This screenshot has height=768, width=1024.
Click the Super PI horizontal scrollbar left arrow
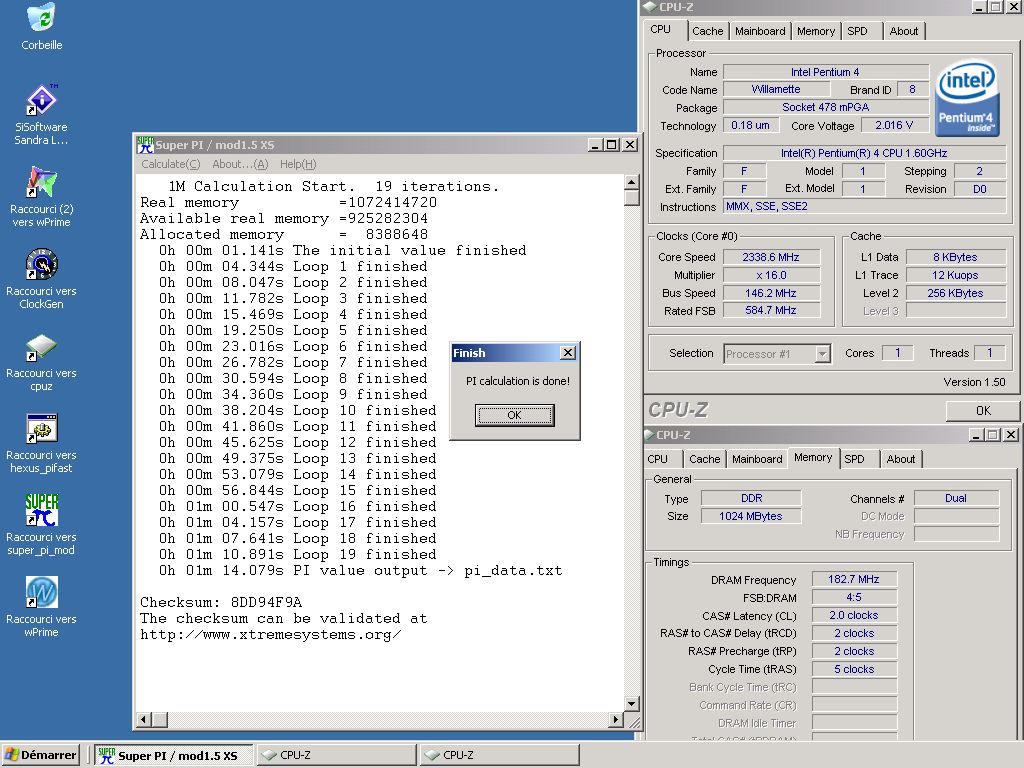pos(144,720)
